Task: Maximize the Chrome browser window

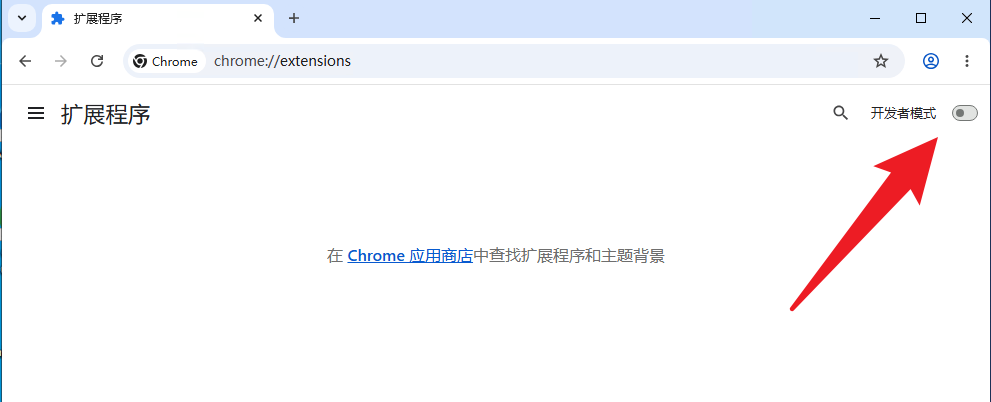Action: (x=921, y=18)
